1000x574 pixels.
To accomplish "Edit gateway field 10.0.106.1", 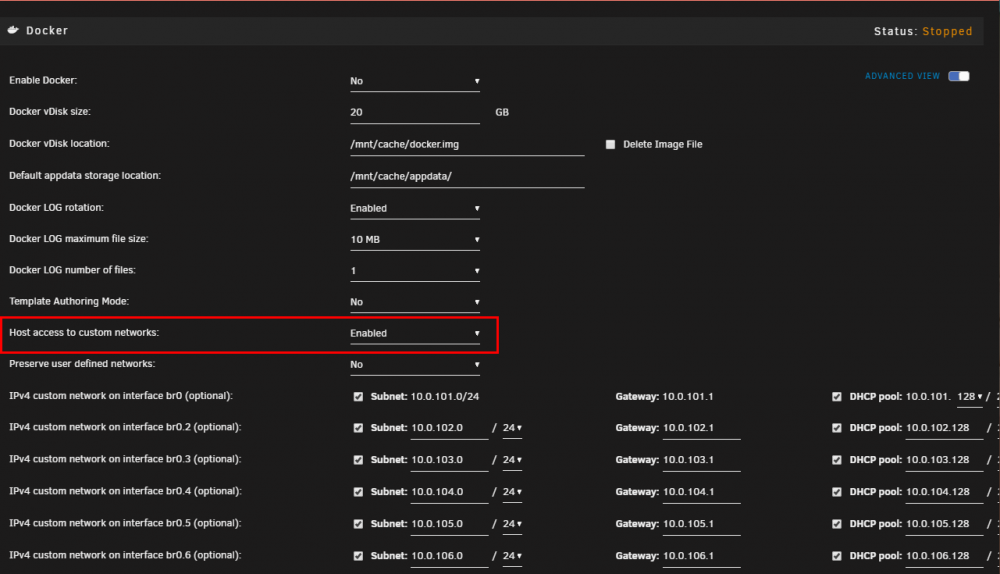I will coord(702,556).
